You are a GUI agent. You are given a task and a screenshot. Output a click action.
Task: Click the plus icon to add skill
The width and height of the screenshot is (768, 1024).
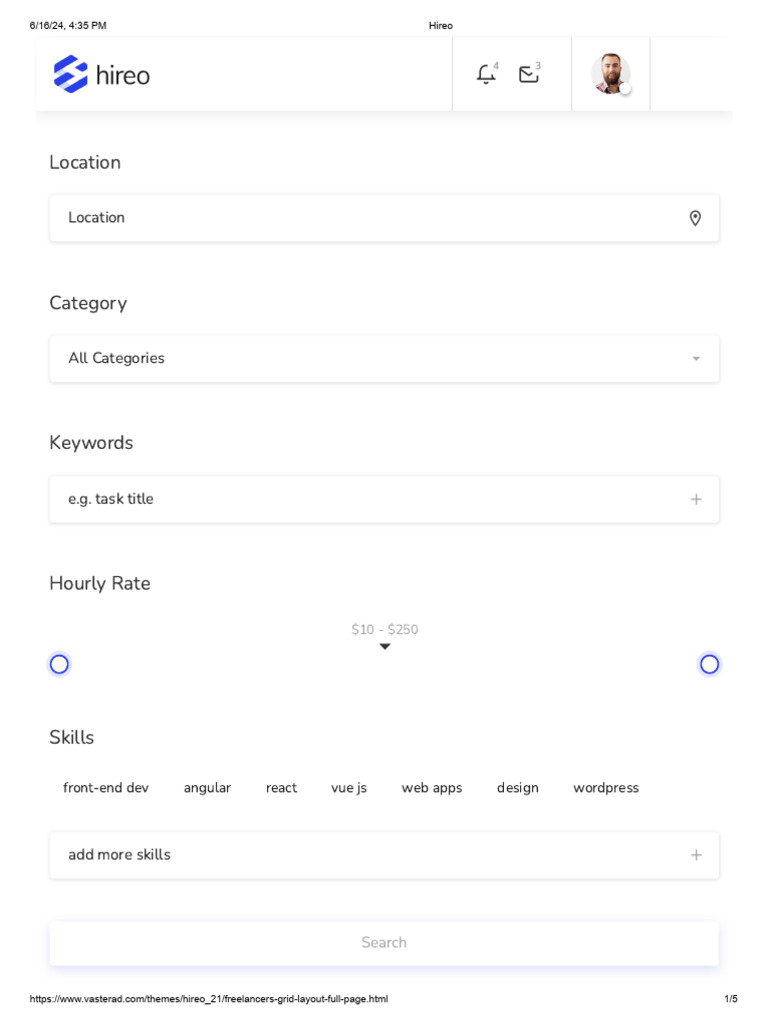[696, 855]
